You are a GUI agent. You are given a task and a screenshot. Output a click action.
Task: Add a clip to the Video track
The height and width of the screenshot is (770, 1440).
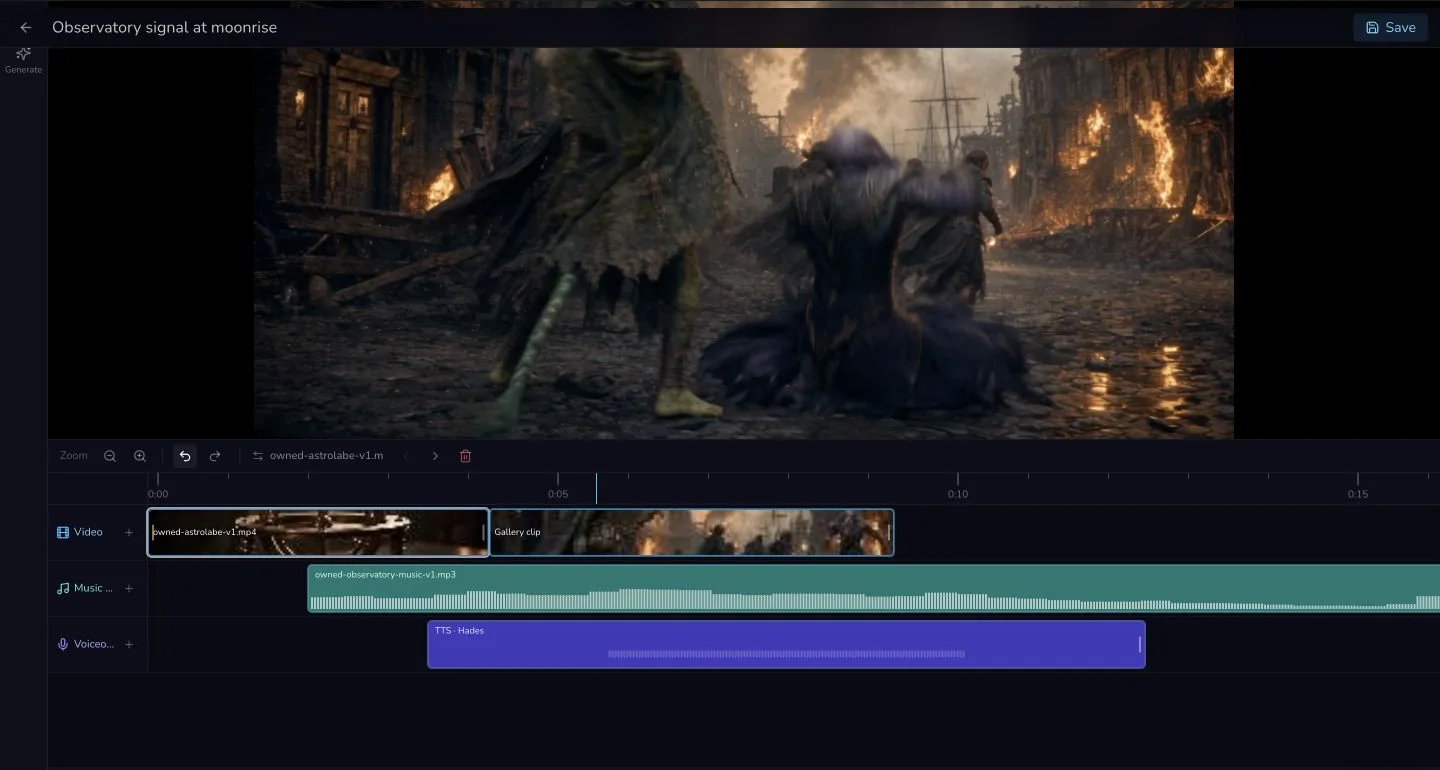pos(129,533)
